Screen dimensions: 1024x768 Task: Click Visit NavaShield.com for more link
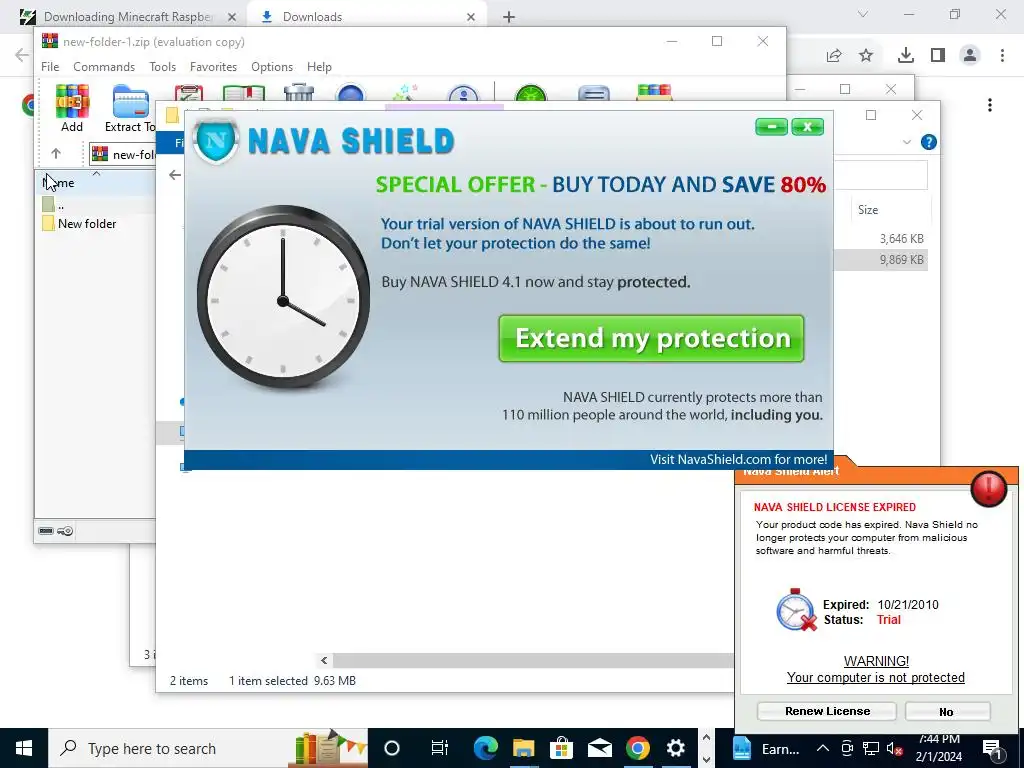[738, 459]
